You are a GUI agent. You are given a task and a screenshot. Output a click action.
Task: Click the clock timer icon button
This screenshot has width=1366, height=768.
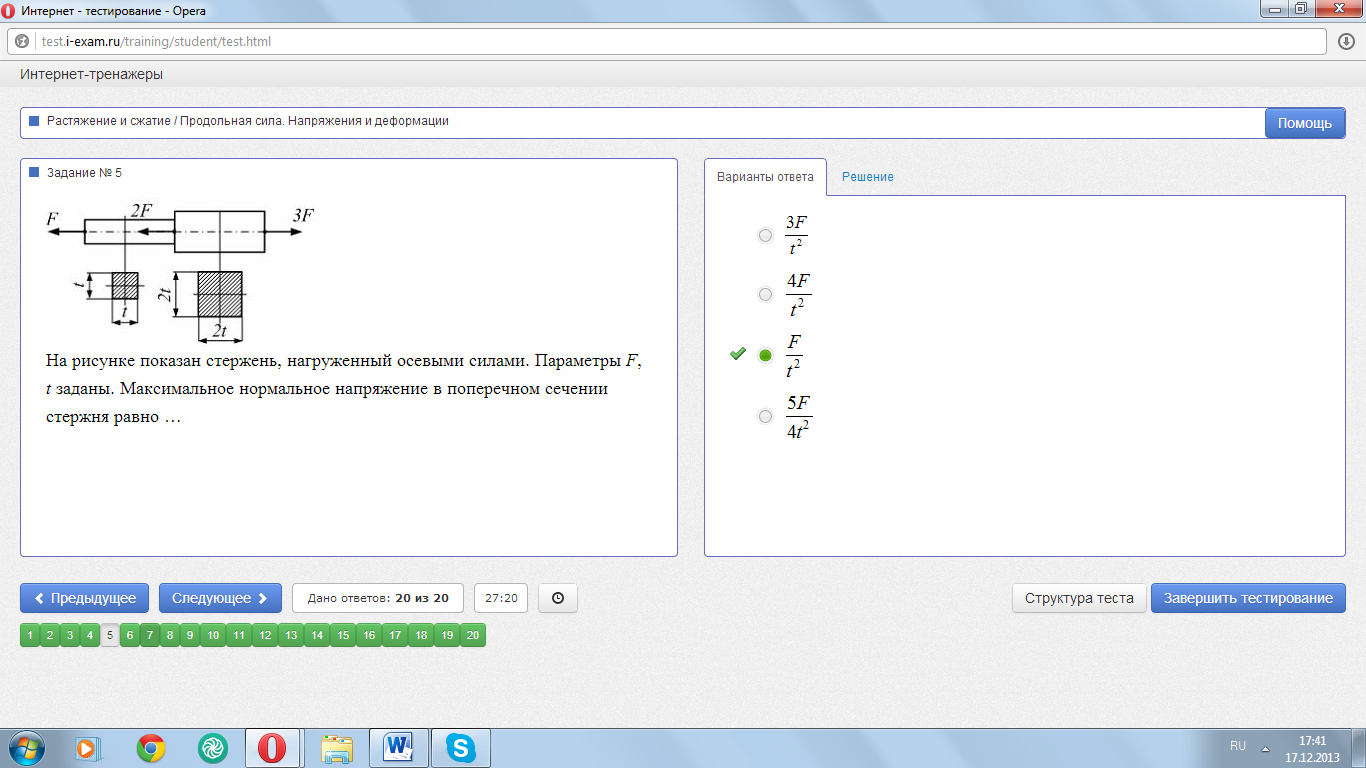[x=558, y=598]
